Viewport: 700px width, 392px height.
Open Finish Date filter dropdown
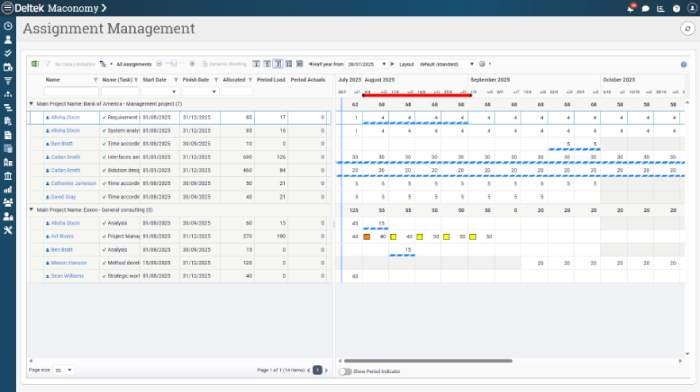tap(214, 92)
